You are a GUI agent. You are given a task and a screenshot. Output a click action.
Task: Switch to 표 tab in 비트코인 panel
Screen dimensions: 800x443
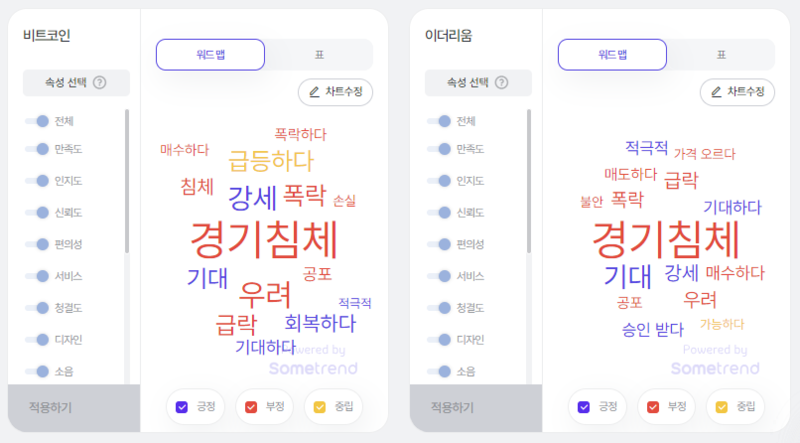[319, 55]
